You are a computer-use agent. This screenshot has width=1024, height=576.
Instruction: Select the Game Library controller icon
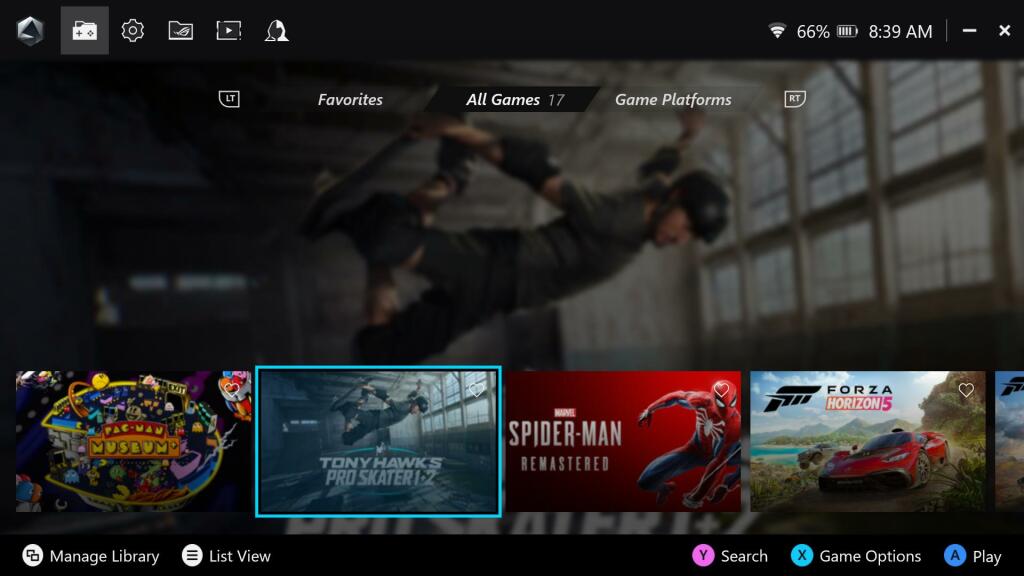click(x=84, y=31)
